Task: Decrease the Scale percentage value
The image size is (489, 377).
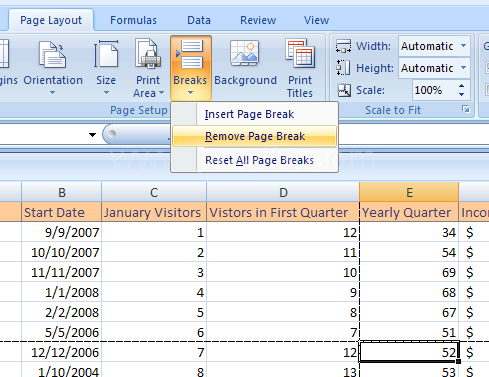Action: [462, 94]
